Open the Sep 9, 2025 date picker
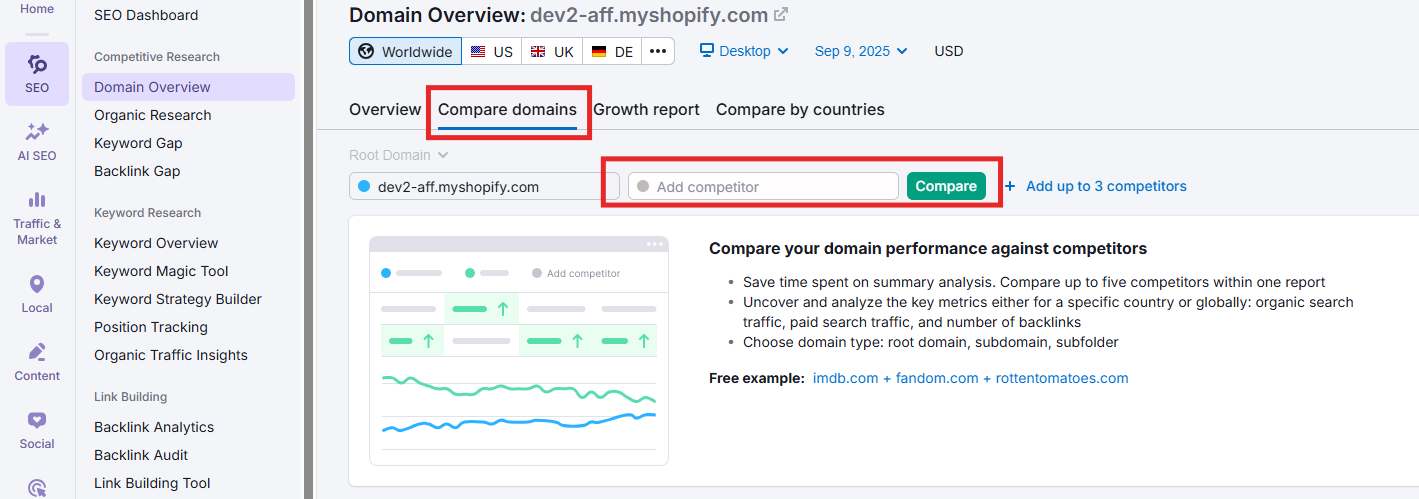Viewport: 1419px width, 499px height. point(860,51)
